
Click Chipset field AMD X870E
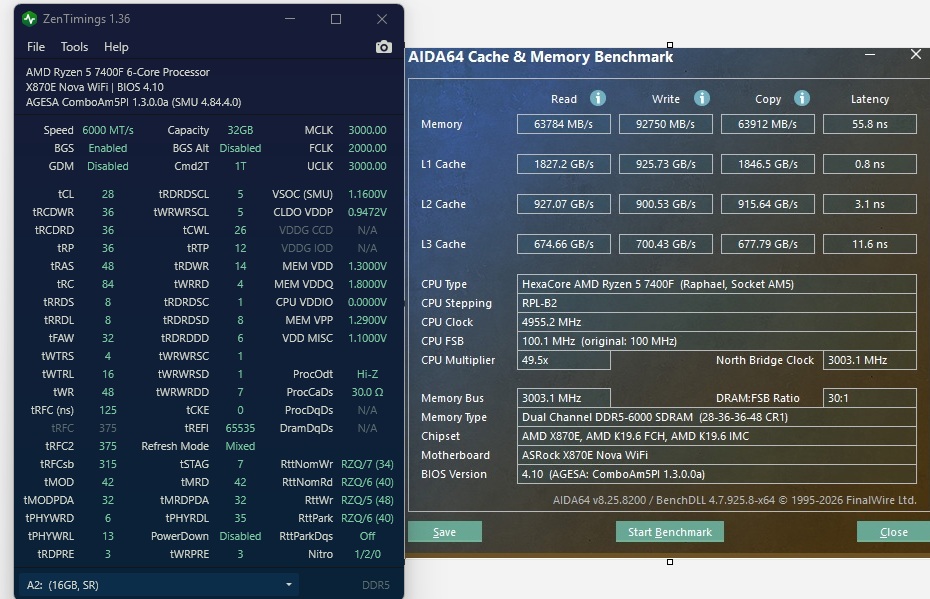[x=716, y=436]
